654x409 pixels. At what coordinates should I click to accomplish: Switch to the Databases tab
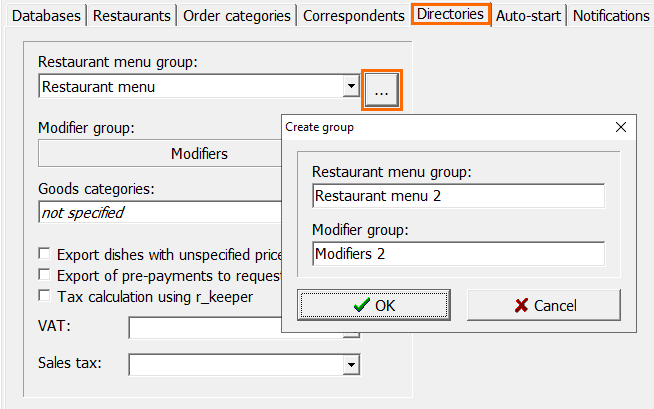[x=46, y=16]
